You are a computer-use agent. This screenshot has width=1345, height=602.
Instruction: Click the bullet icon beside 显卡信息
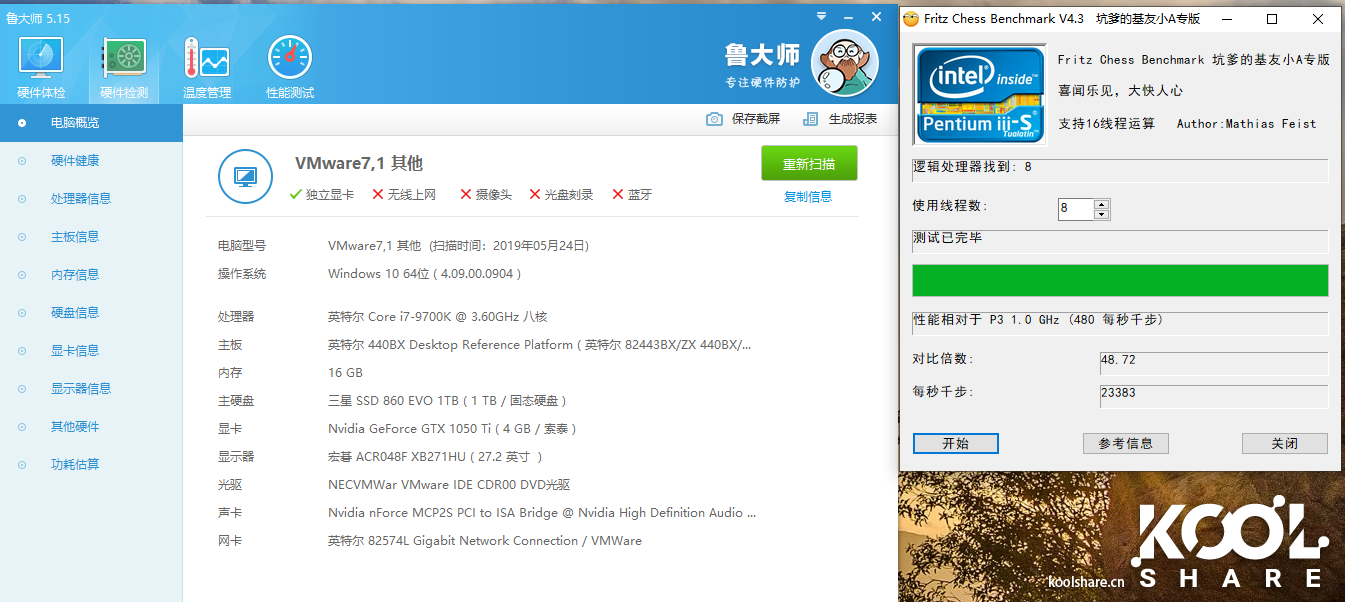coord(22,351)
